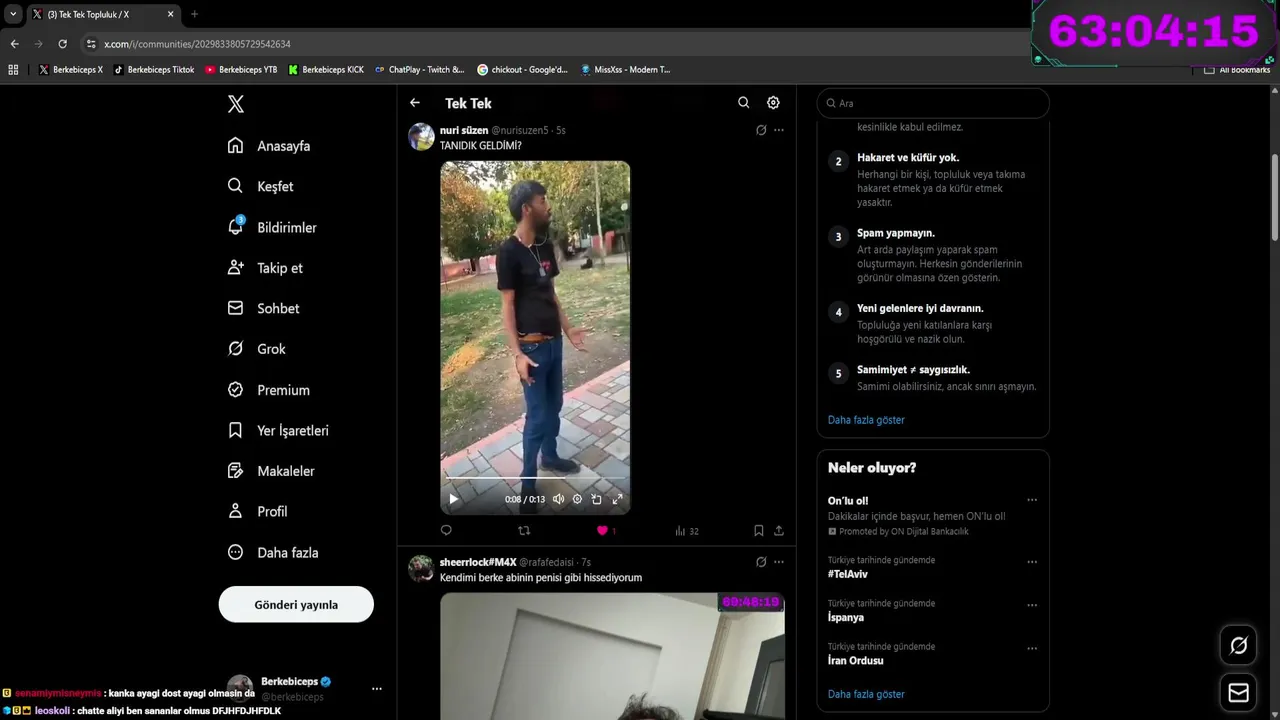Repost the nuri süzen post

coord(524,531)
